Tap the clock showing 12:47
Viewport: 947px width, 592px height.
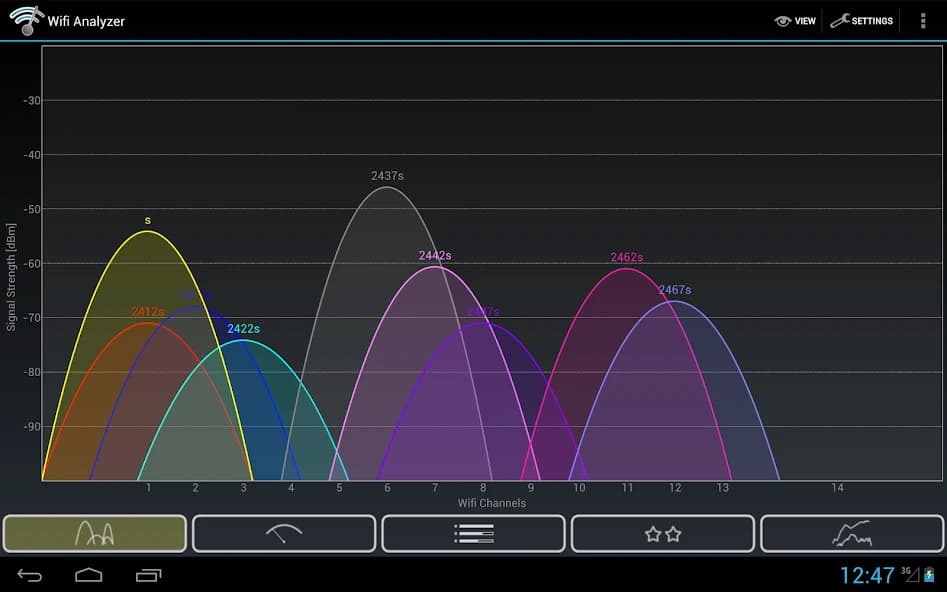click(866, 575)
